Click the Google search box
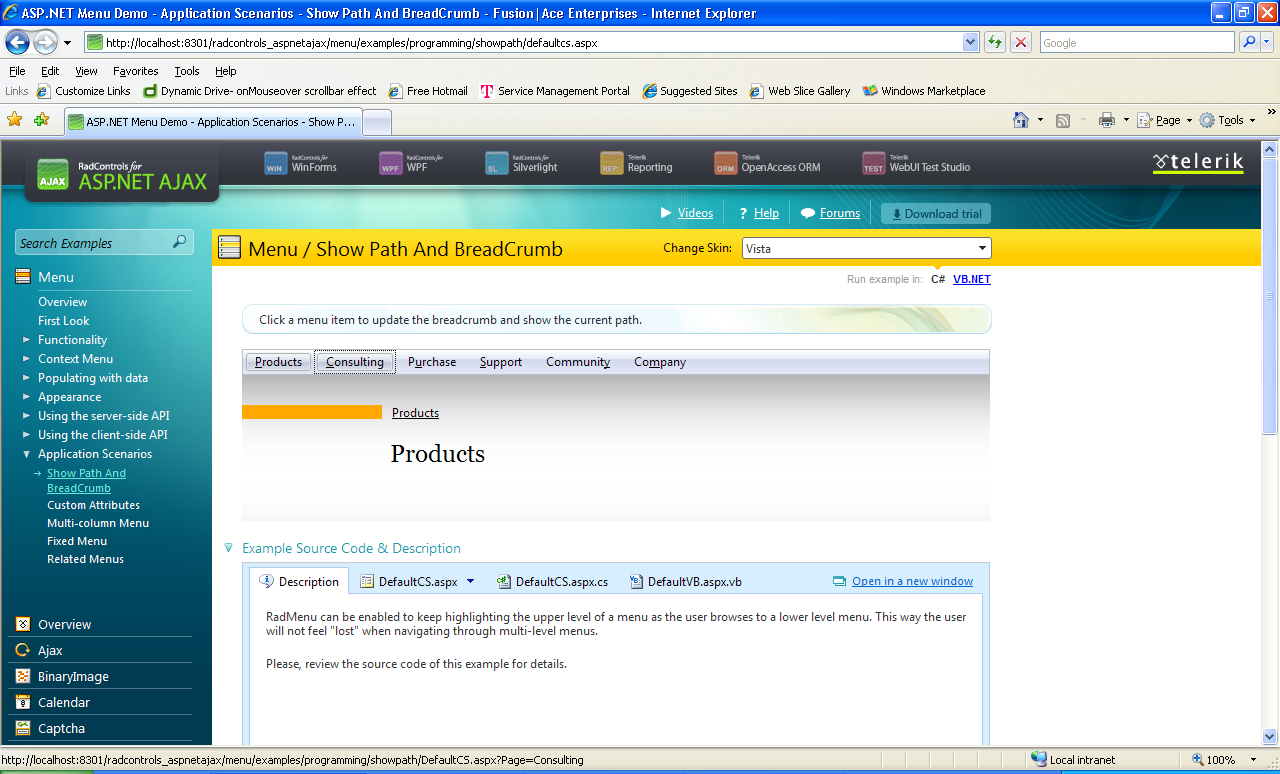The height and width of the screenshot is (774, 1280). click(x=1137, y=42)
